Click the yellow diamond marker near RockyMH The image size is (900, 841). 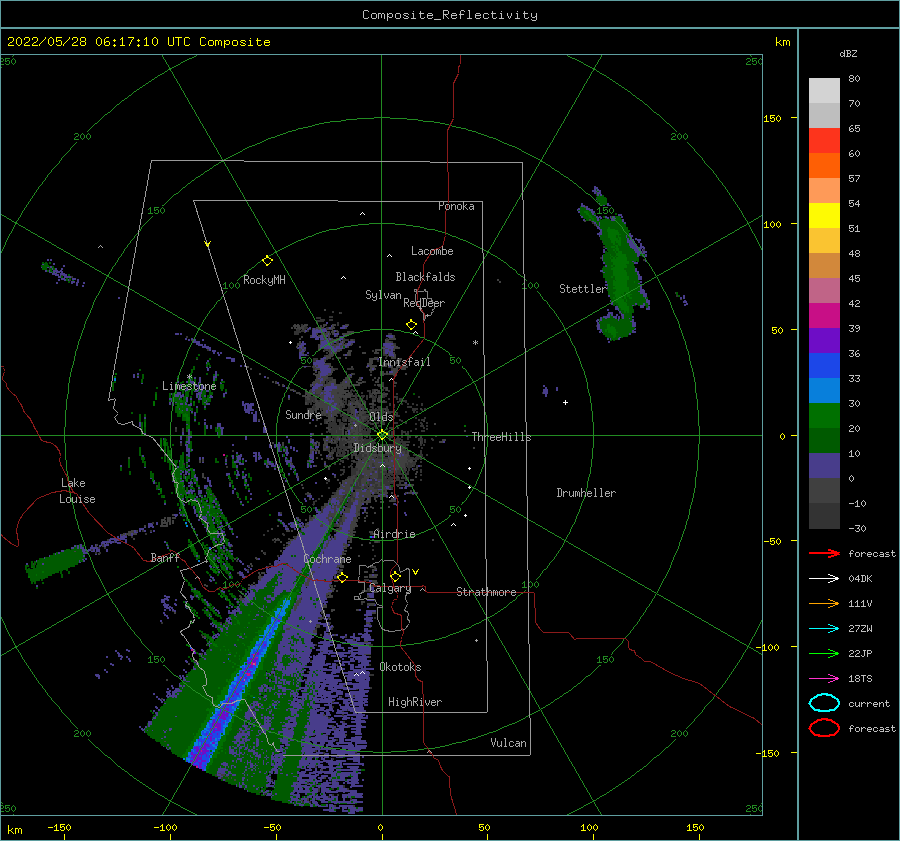pyautogui.click(x=267, y=261)
